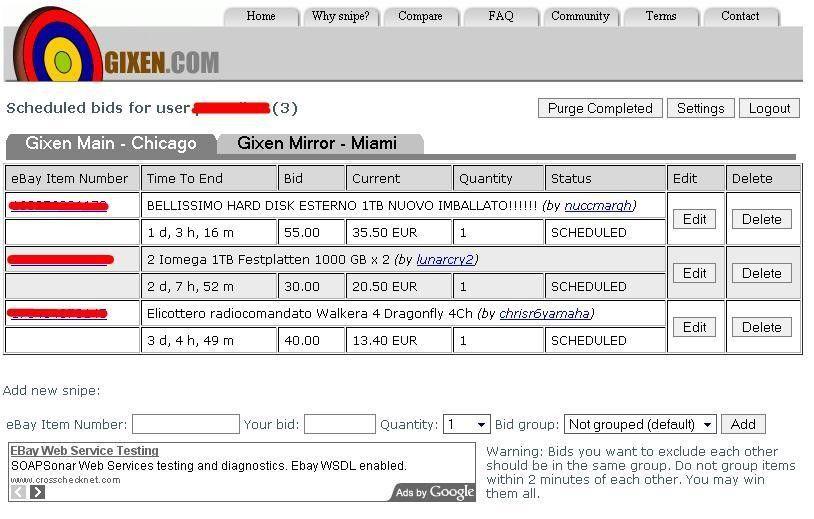This screenshot has width=814, height=519.
Task: Click the Time To End column header
Action: (209, 179)
